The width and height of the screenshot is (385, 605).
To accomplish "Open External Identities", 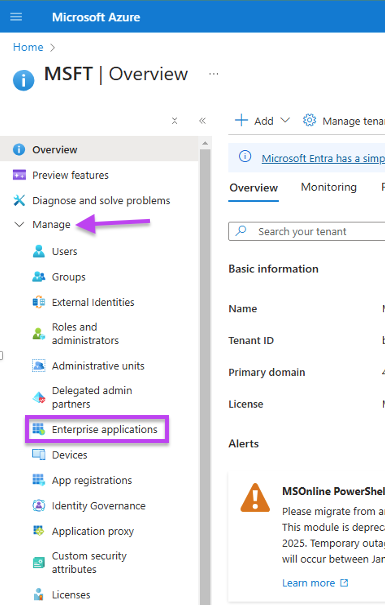I will click(93, 302).
